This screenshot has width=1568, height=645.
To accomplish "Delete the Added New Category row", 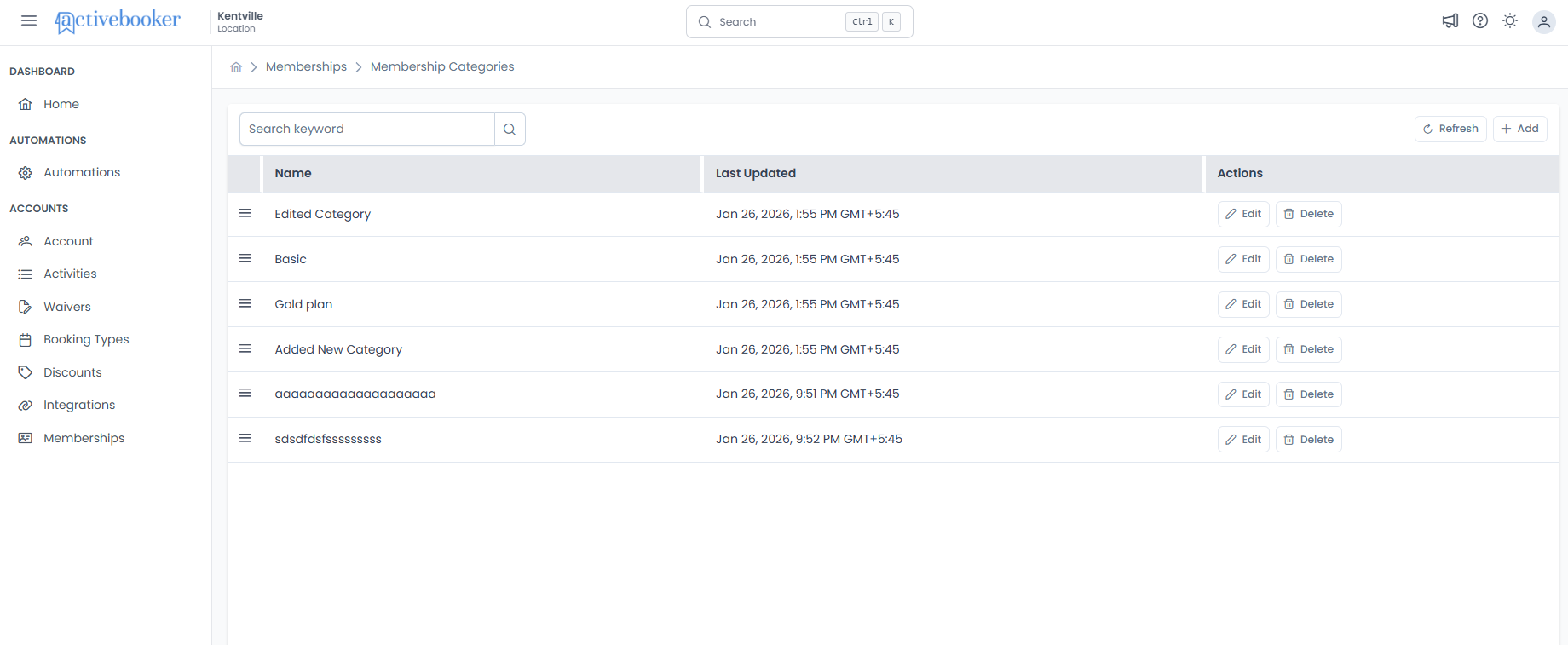I will tap(1308, 349).
